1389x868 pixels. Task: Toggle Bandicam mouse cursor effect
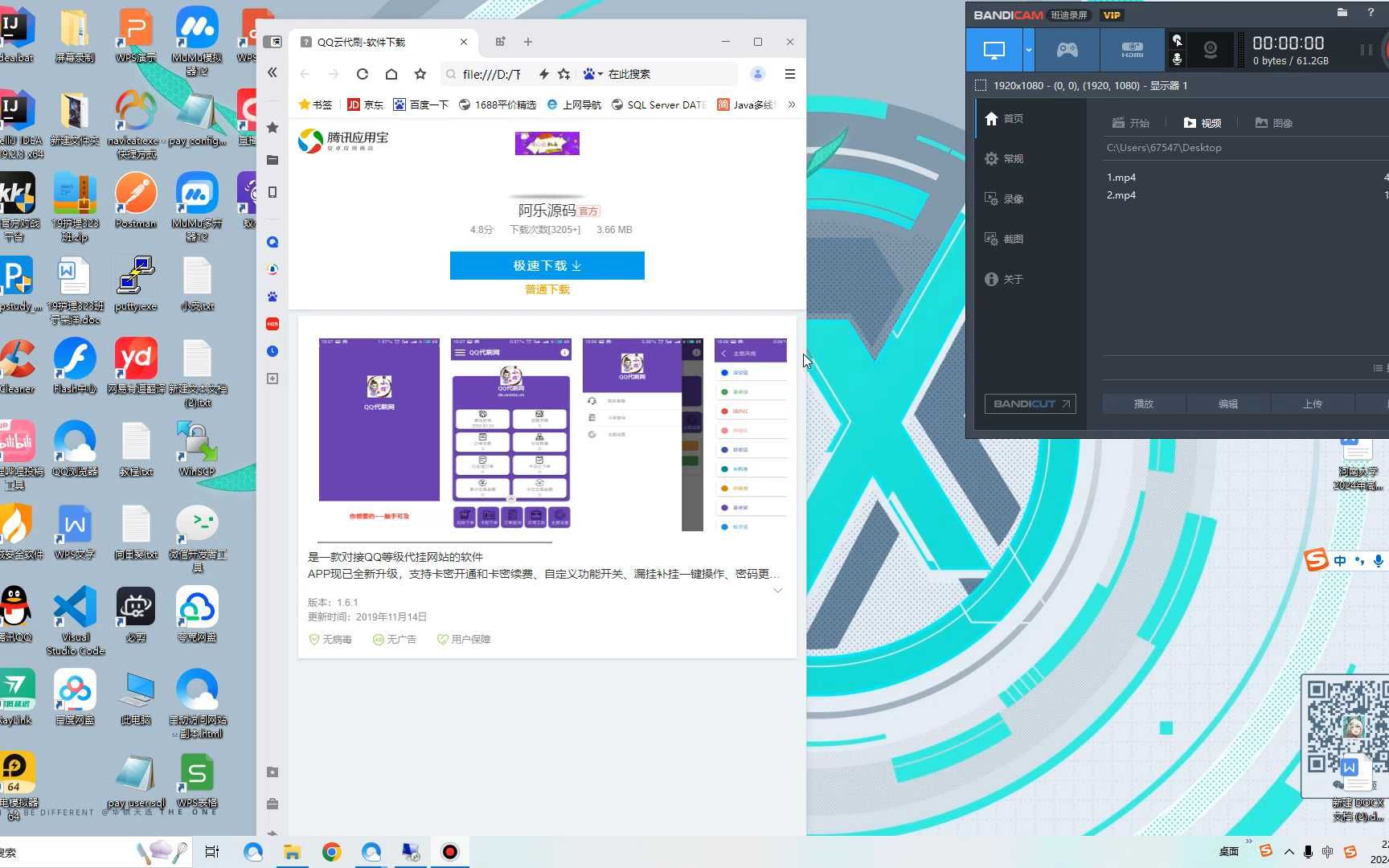click(1177, 40)
